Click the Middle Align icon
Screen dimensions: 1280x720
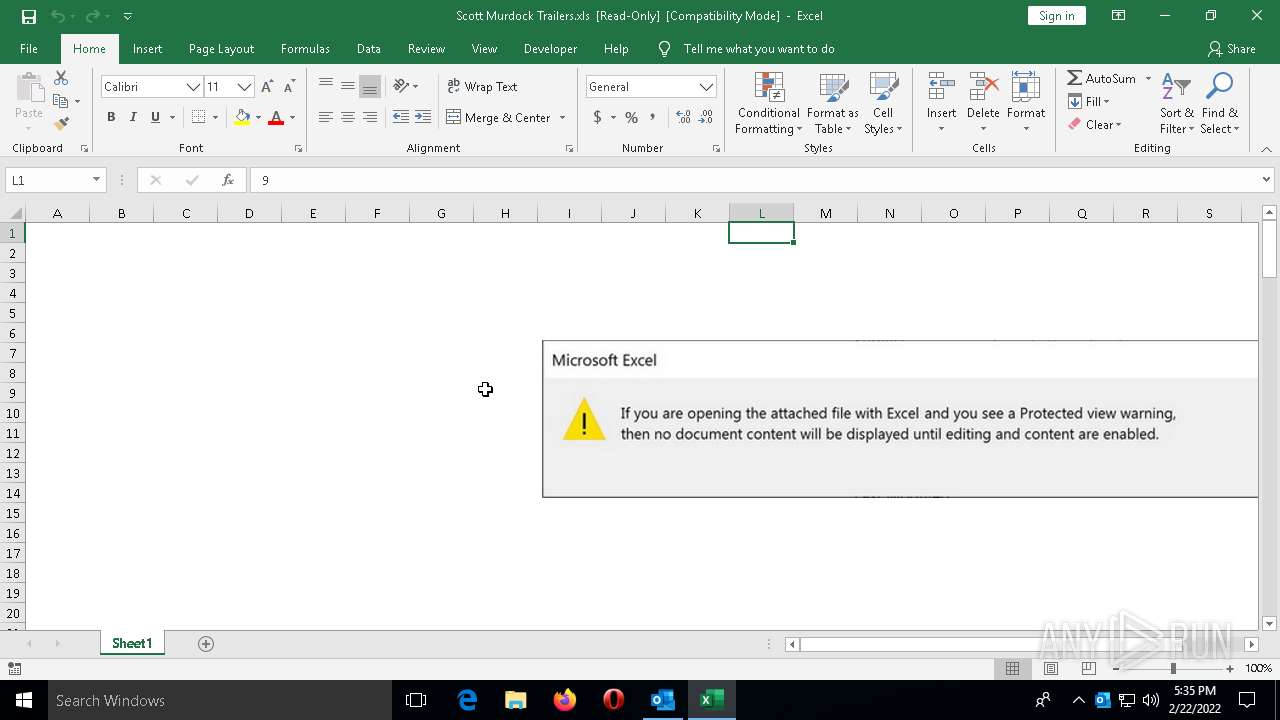tap(348, 87)
